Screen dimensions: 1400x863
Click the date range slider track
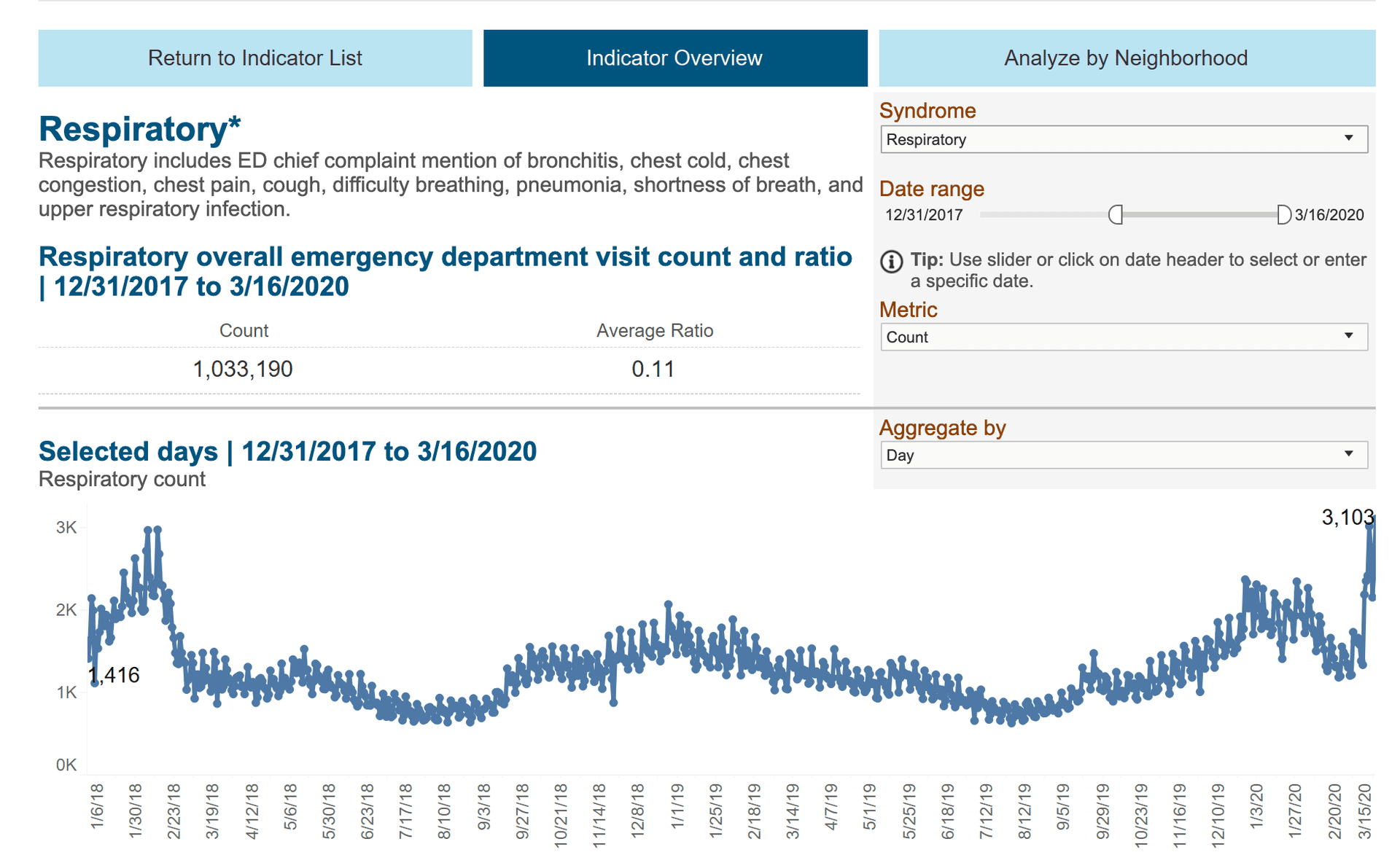coord(1199,214)
